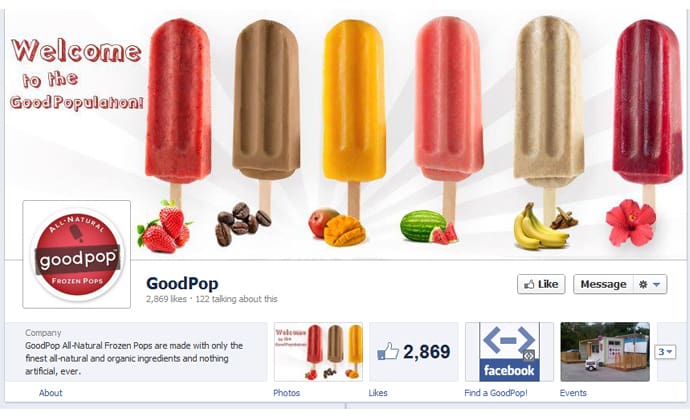690x420 pixels.
Task: Like the GoodPop page
Action: coord(541,284)
